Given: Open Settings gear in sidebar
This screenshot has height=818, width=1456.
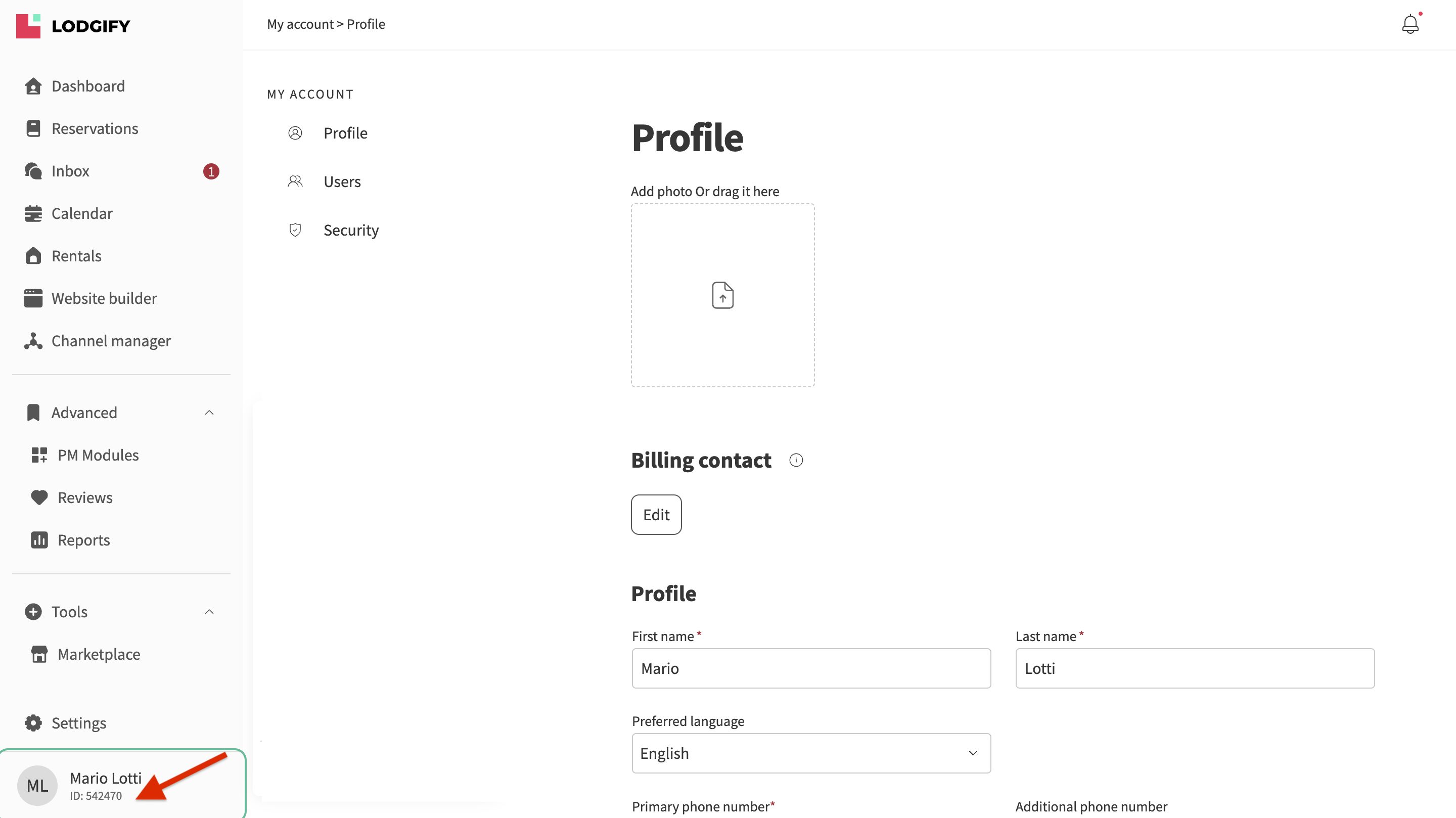Looking at the screenshot, I should point(33,723).
